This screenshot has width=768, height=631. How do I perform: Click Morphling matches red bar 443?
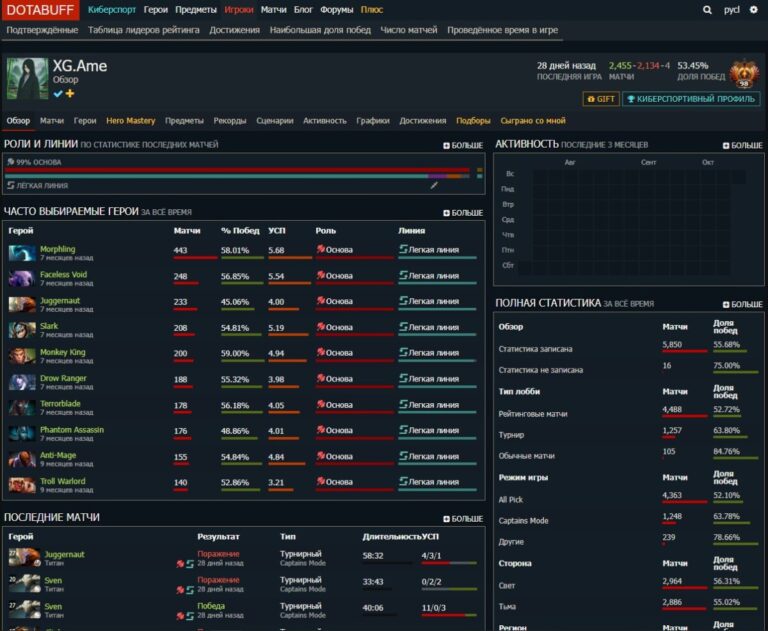pos(195,257)
